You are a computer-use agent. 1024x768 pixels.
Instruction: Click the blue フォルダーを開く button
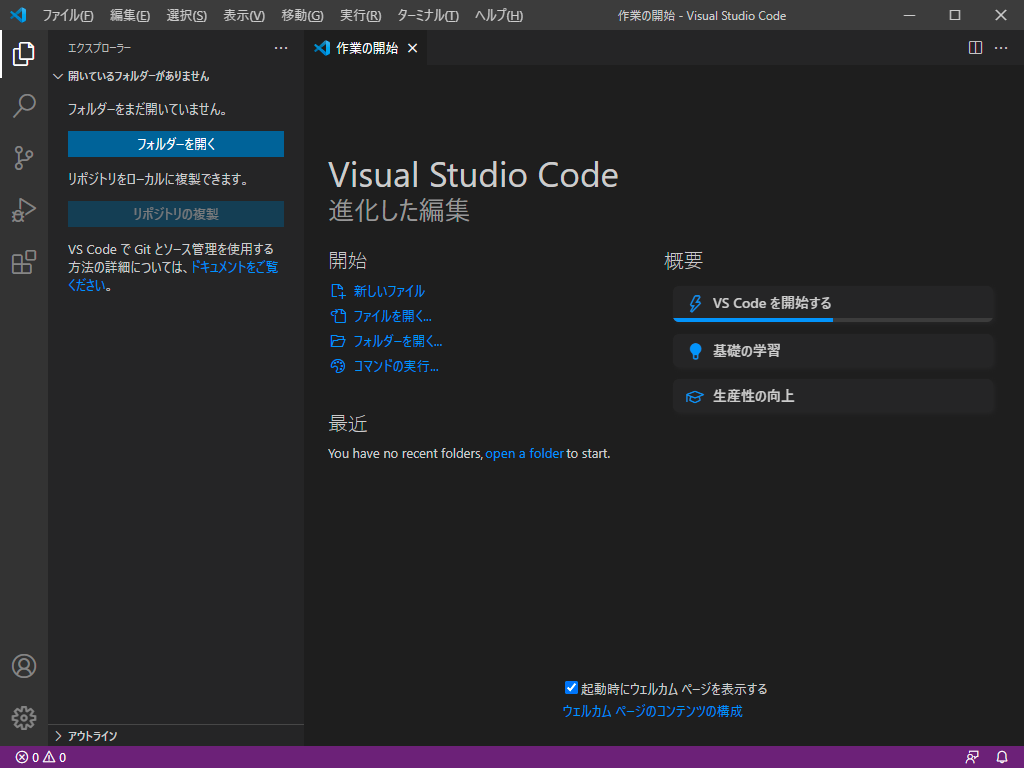pos(176,144)
